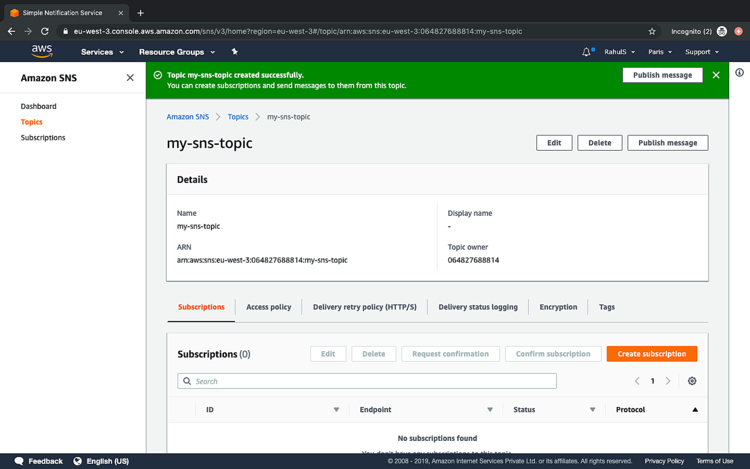Dismiss the green success banner

click(716, 75)
